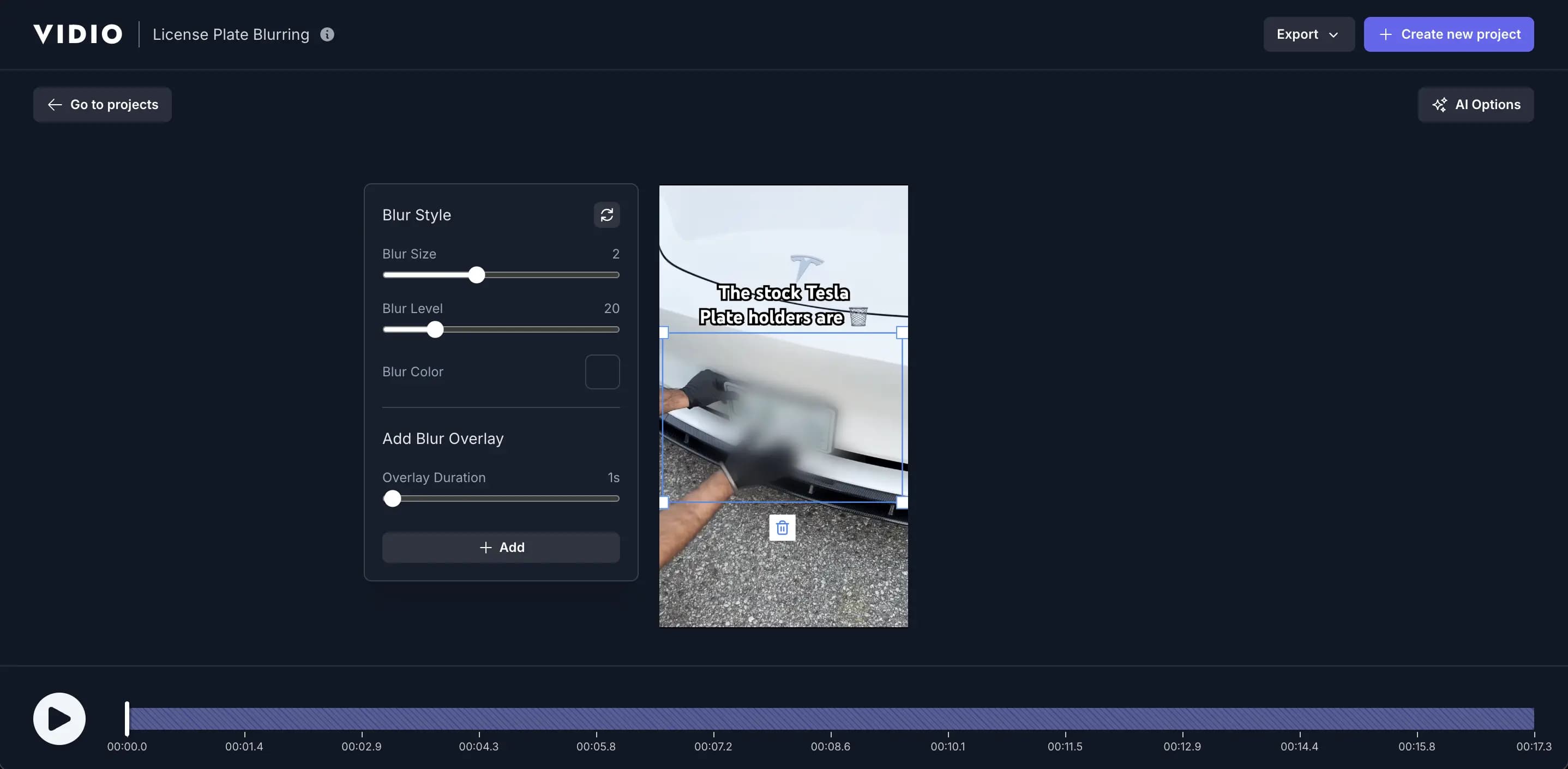This screenshot has width=1568, height=769.
Task: Open AI Options with the sparkle icon
Action: point(1441,104)
